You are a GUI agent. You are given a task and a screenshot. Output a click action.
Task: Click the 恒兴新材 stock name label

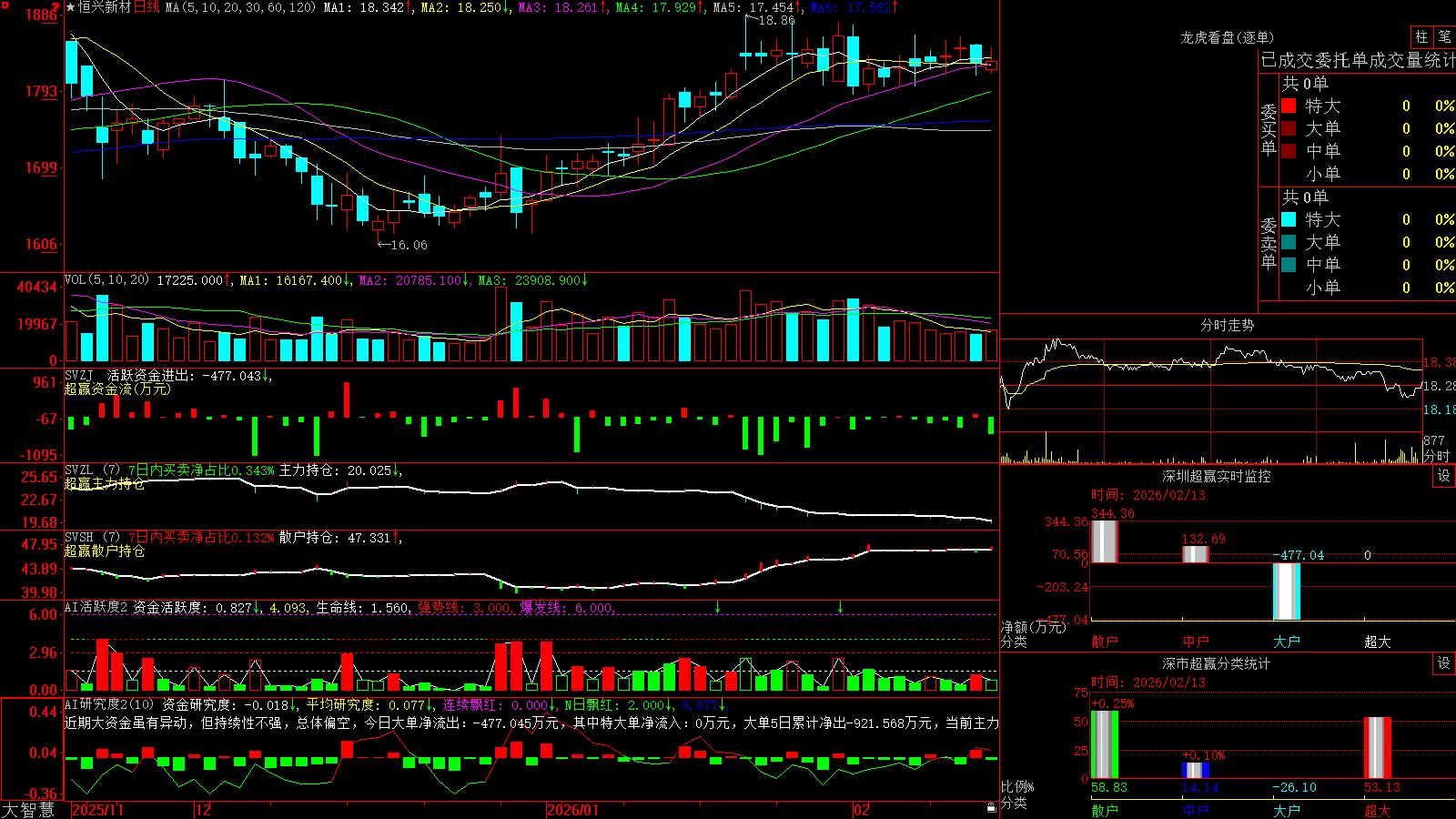[105, 7]
